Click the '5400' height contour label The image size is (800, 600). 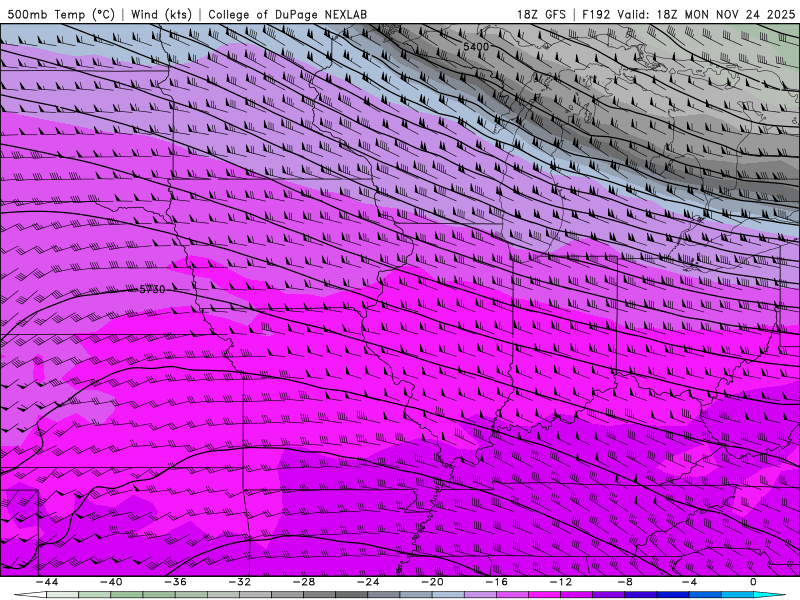point(476,47)
